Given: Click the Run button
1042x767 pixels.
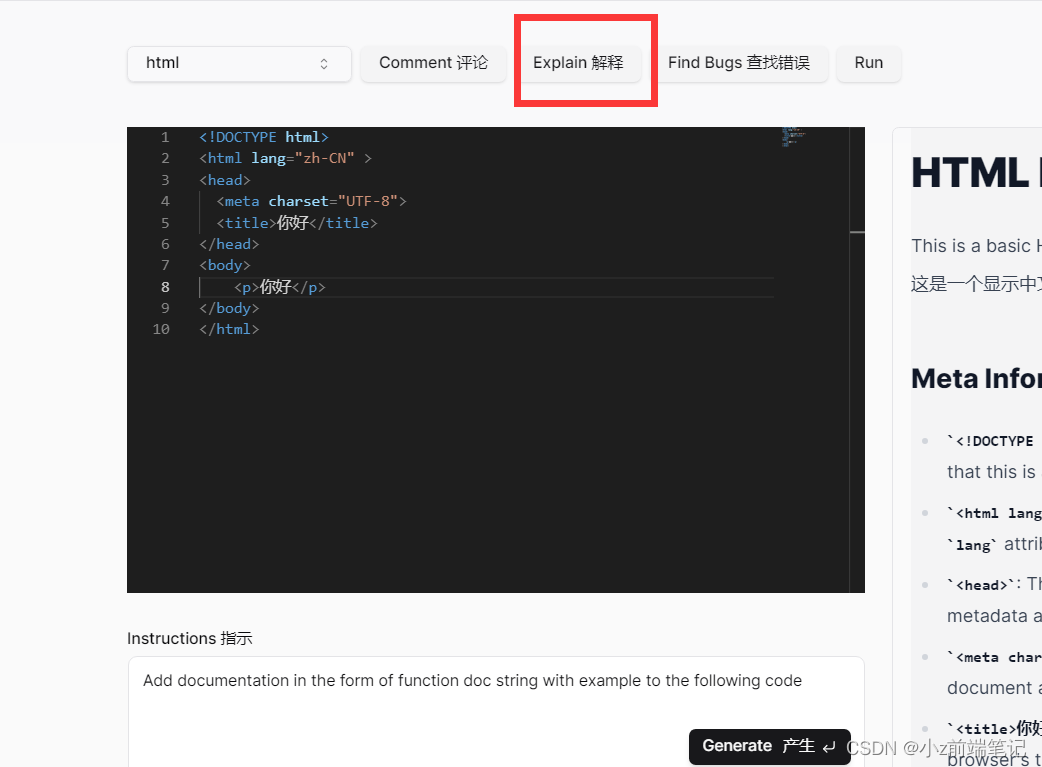Looking at the screenshot, I should [x=869, y=63].
